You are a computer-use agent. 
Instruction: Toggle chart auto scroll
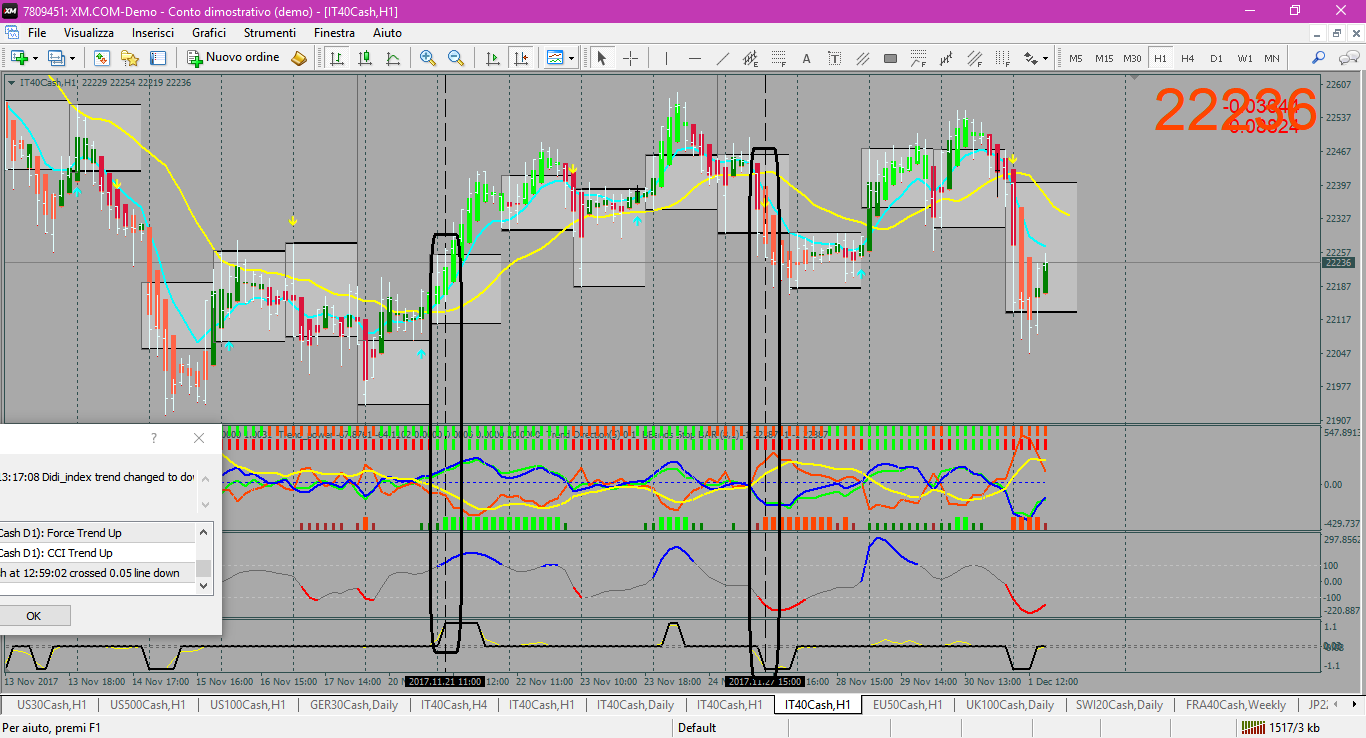coord(492,58)
